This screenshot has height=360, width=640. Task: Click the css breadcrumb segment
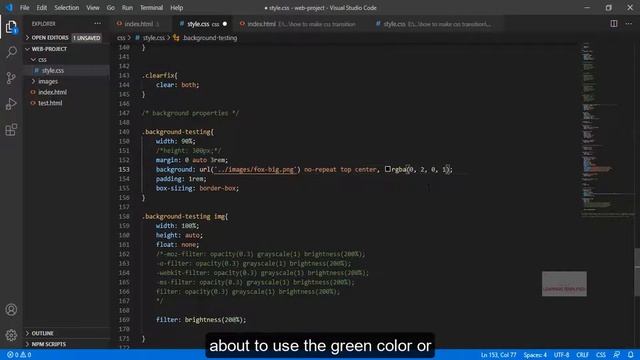[121, 38]
